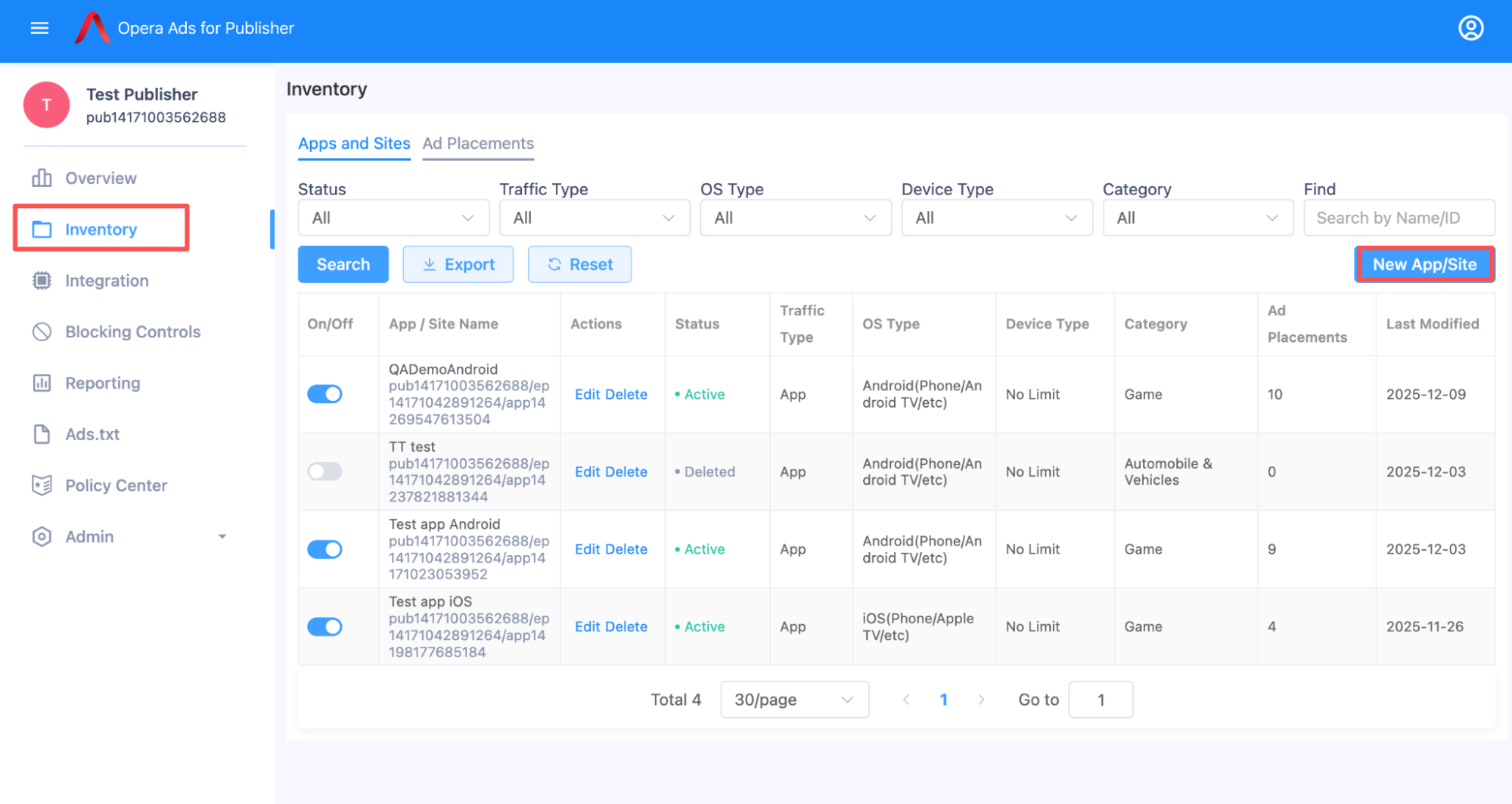The image size is (1512, 804).
Task: Expand the Admin sidebar submenu
Action: [x=222, y=537]
